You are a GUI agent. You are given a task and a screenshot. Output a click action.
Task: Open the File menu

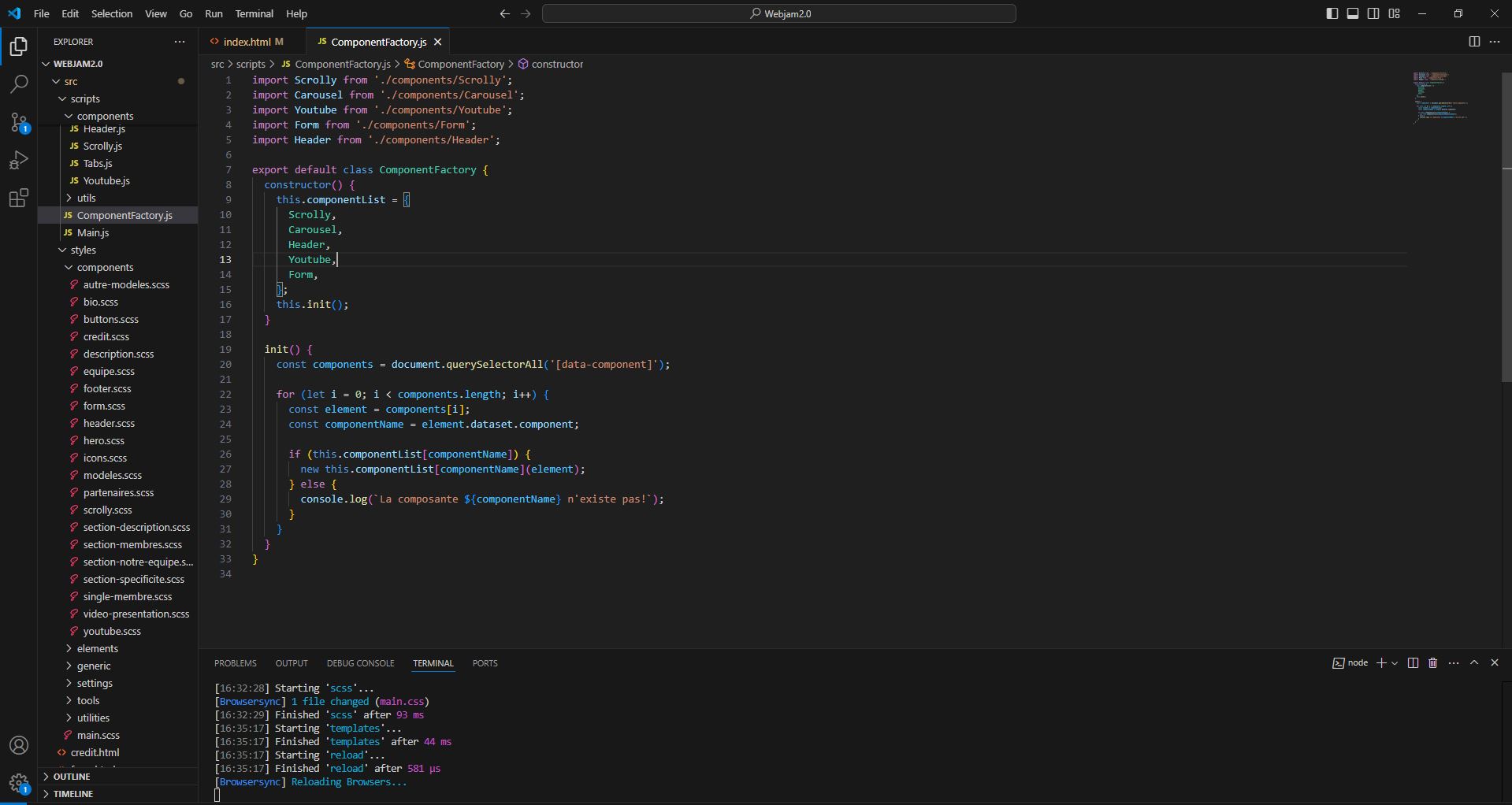tap(42, 13)
